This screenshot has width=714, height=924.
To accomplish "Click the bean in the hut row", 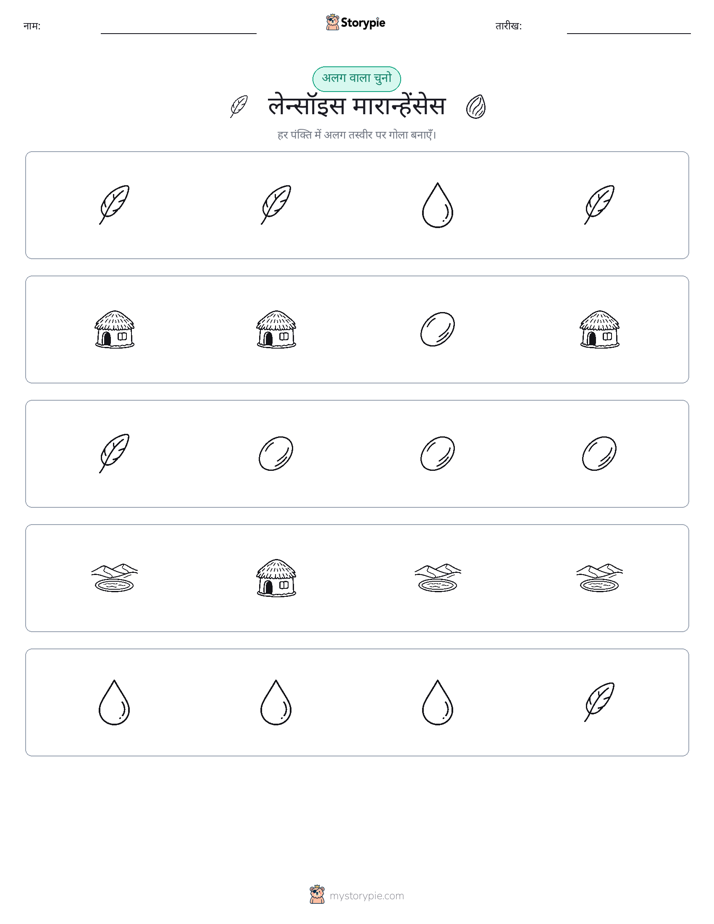I will tap(437, 329).
